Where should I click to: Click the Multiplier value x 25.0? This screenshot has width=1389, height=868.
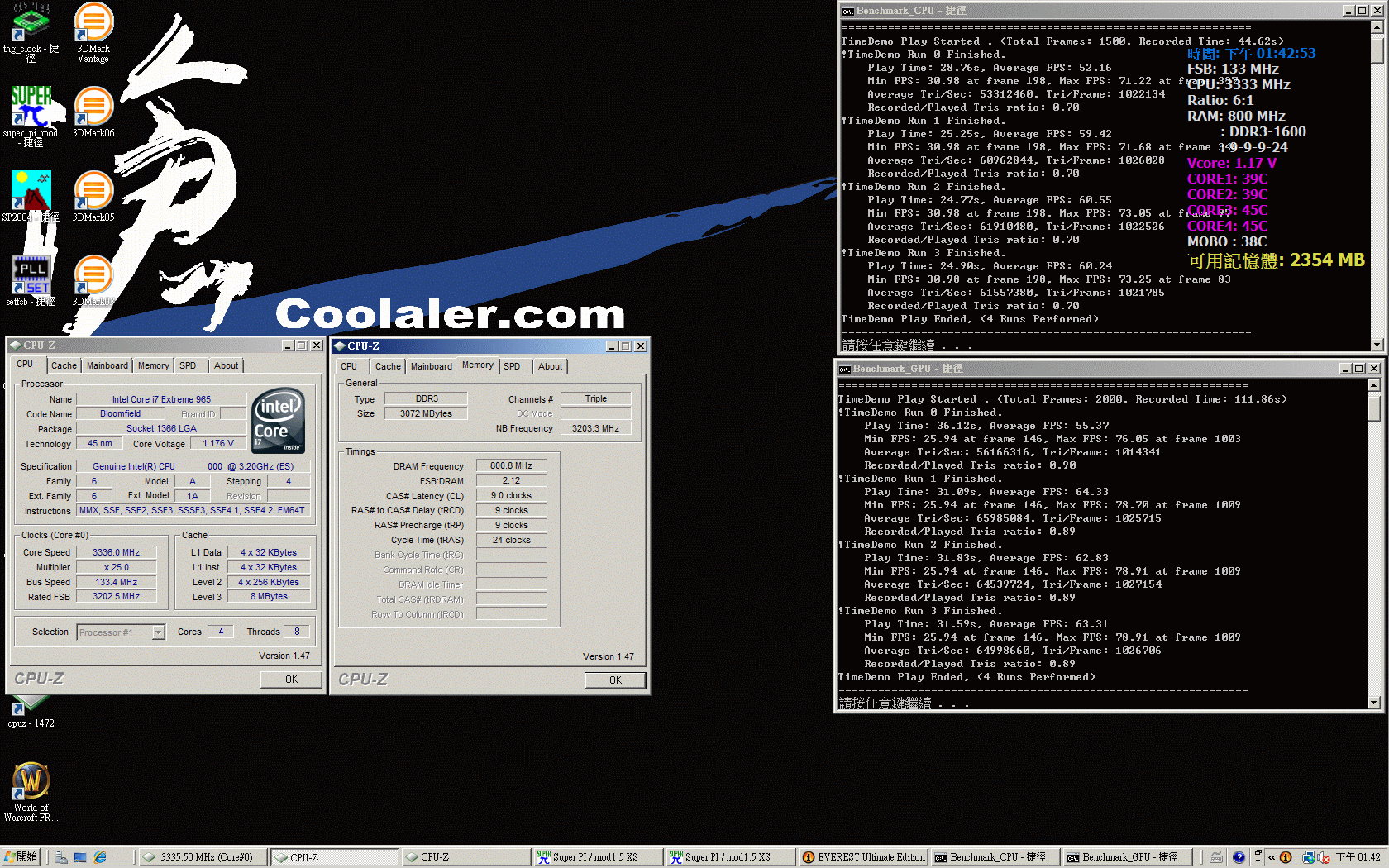116,567
